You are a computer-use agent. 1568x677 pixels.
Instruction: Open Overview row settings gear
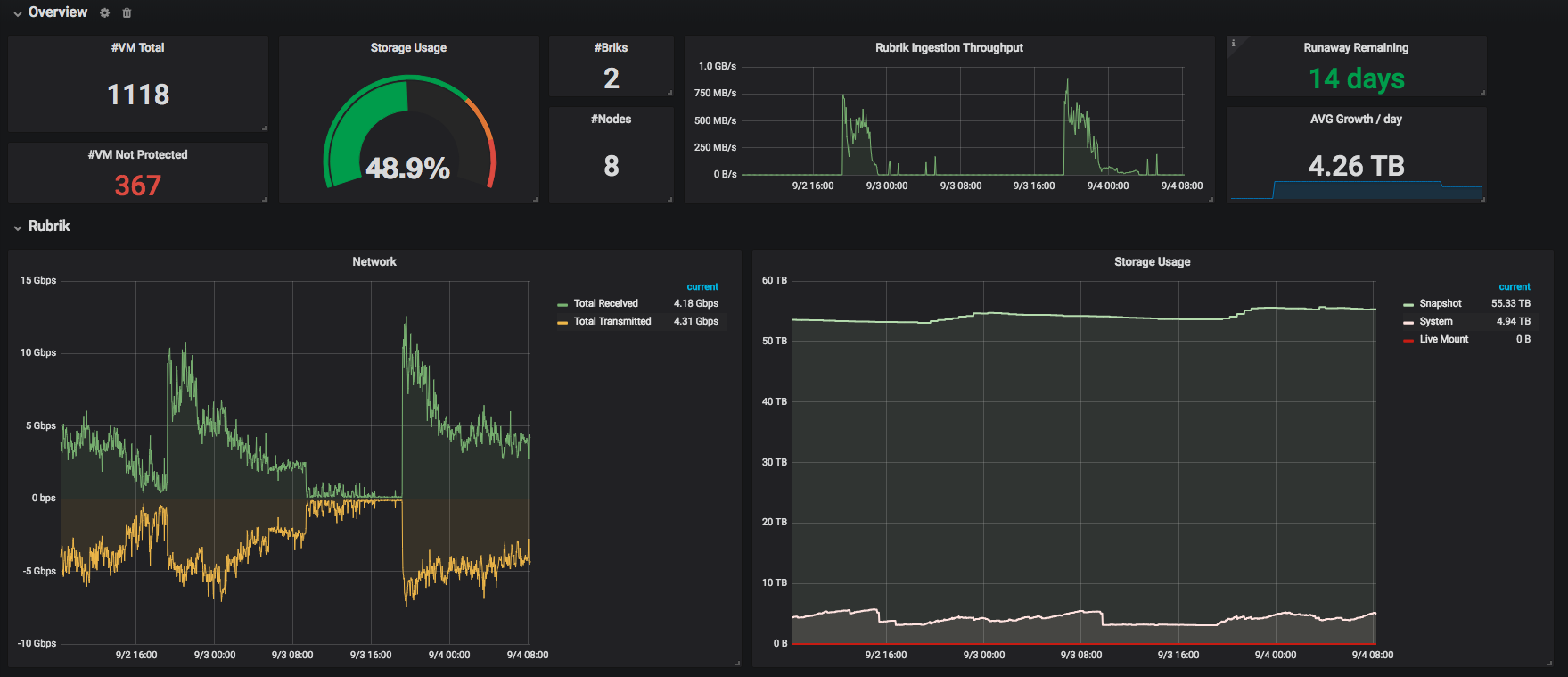pos(104,12)
